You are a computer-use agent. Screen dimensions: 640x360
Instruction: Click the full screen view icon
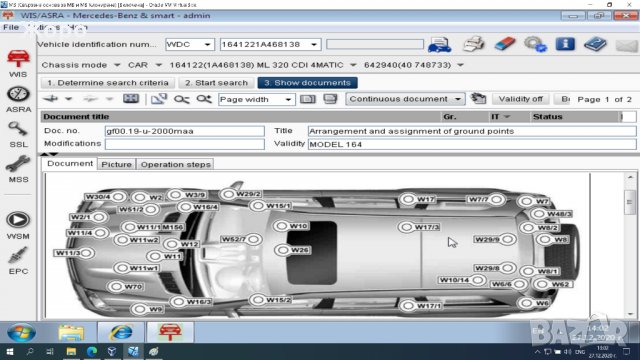pos(131,99)
